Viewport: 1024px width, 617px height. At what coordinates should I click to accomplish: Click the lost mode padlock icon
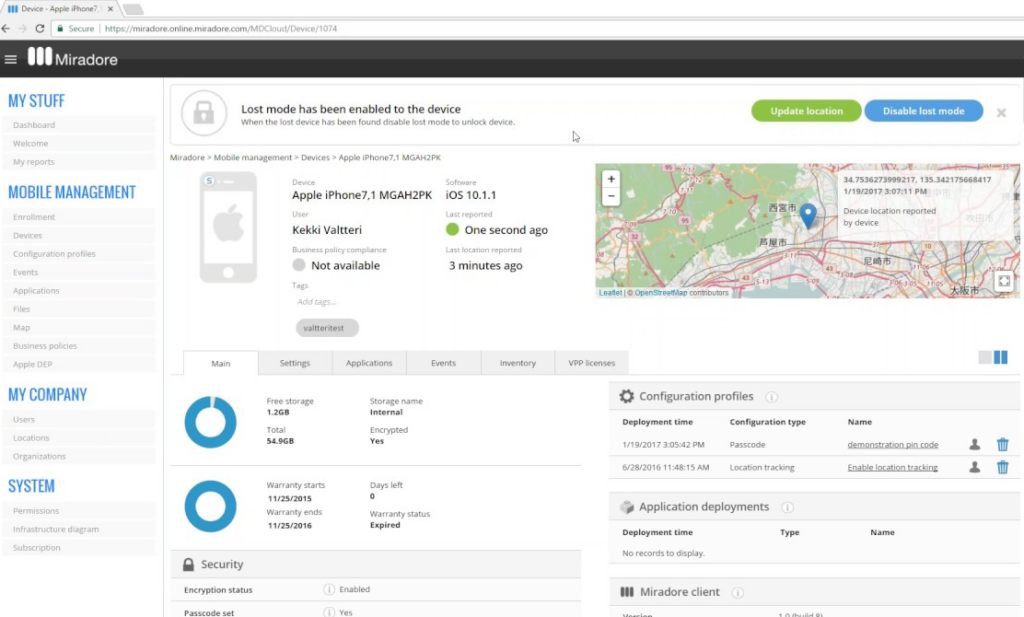(204, 113)
